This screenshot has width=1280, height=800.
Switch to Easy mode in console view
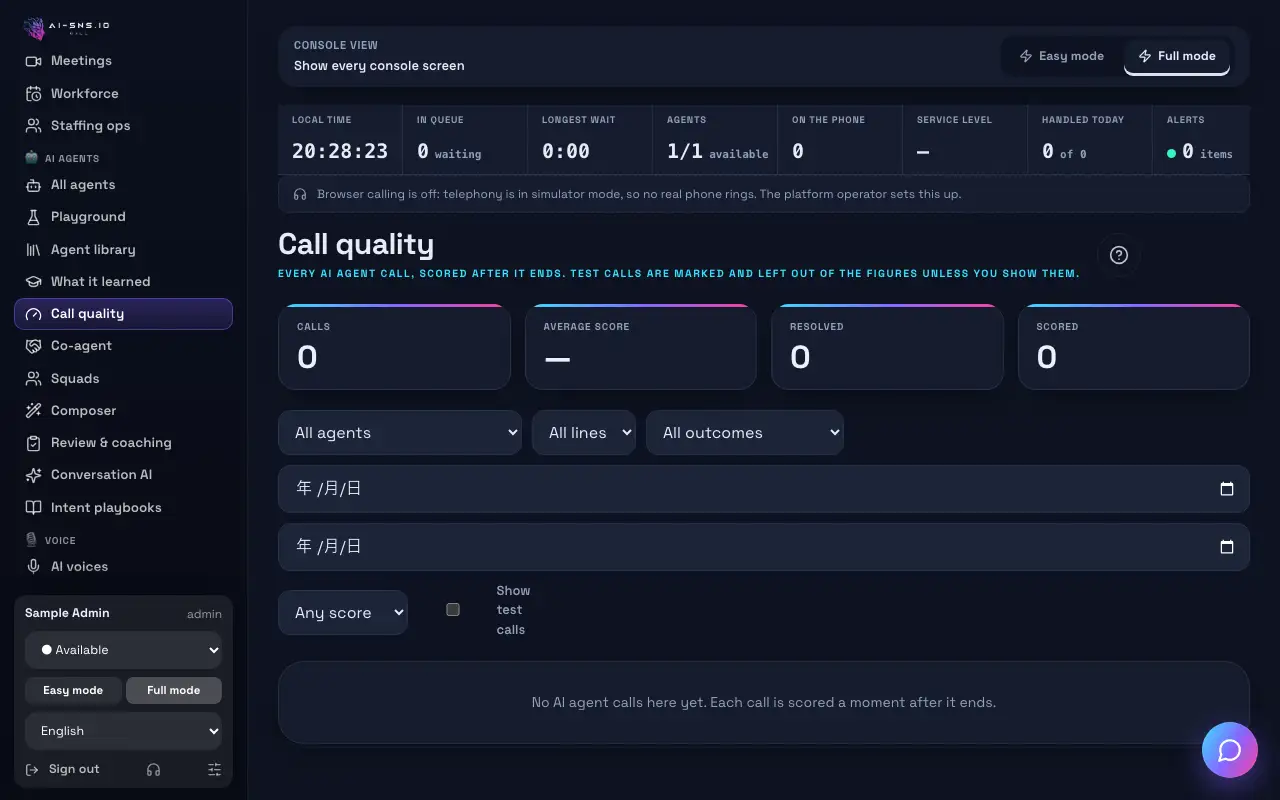click(x=1062, y=56)
